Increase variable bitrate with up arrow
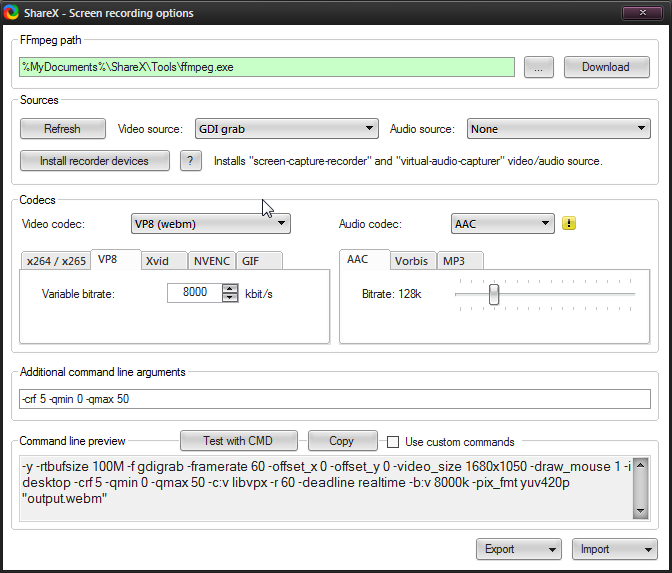The width and height of the screenshot is (672, 573). point(230,289)
